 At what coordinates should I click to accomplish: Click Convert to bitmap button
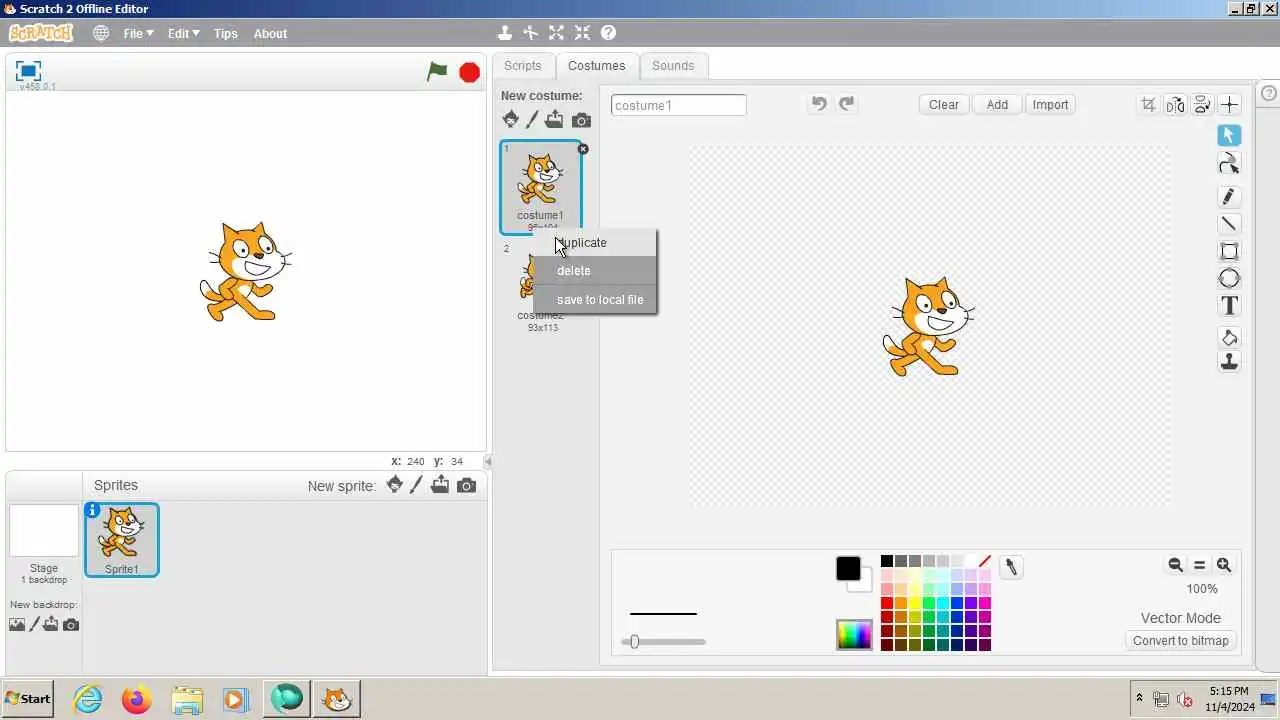point(1181,641)
